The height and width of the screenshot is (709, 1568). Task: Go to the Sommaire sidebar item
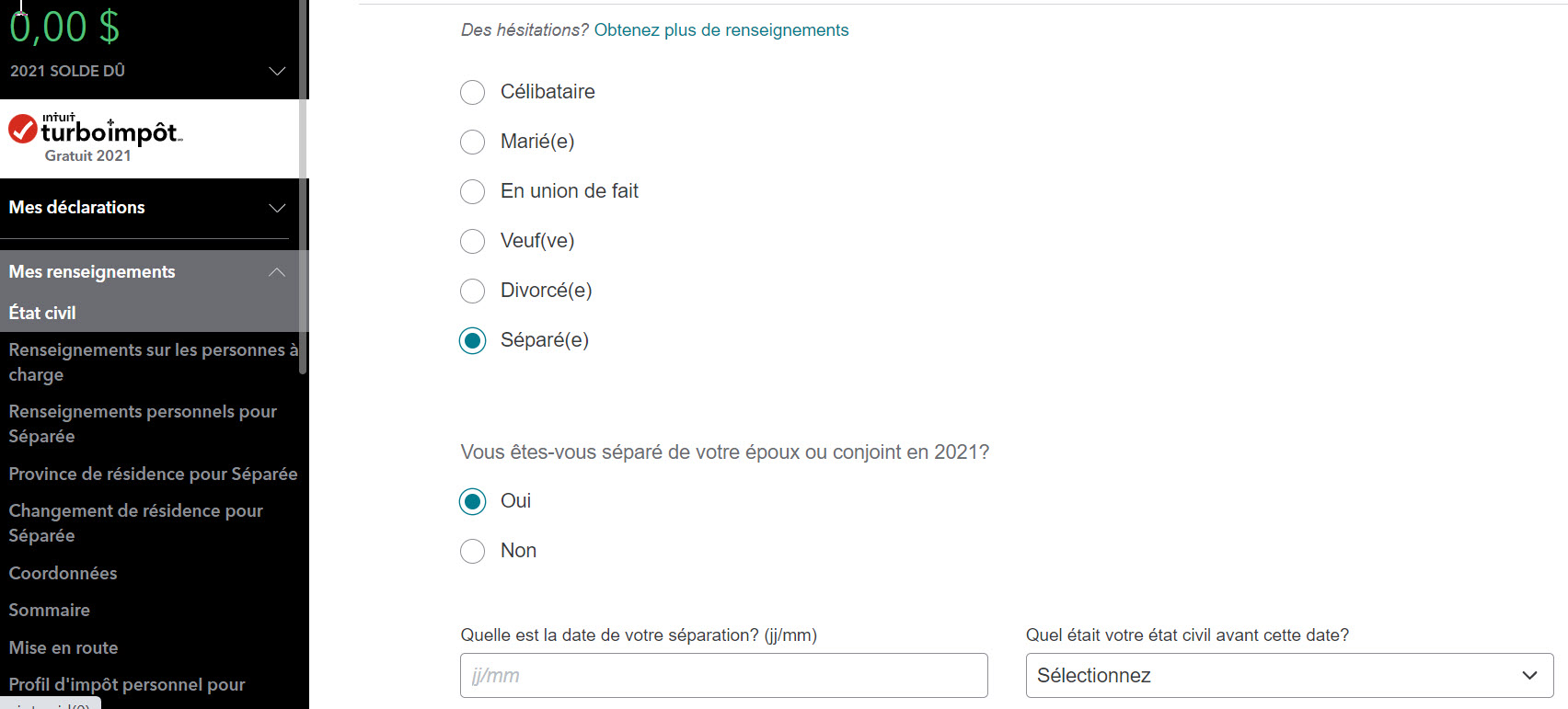coord(50,610)
